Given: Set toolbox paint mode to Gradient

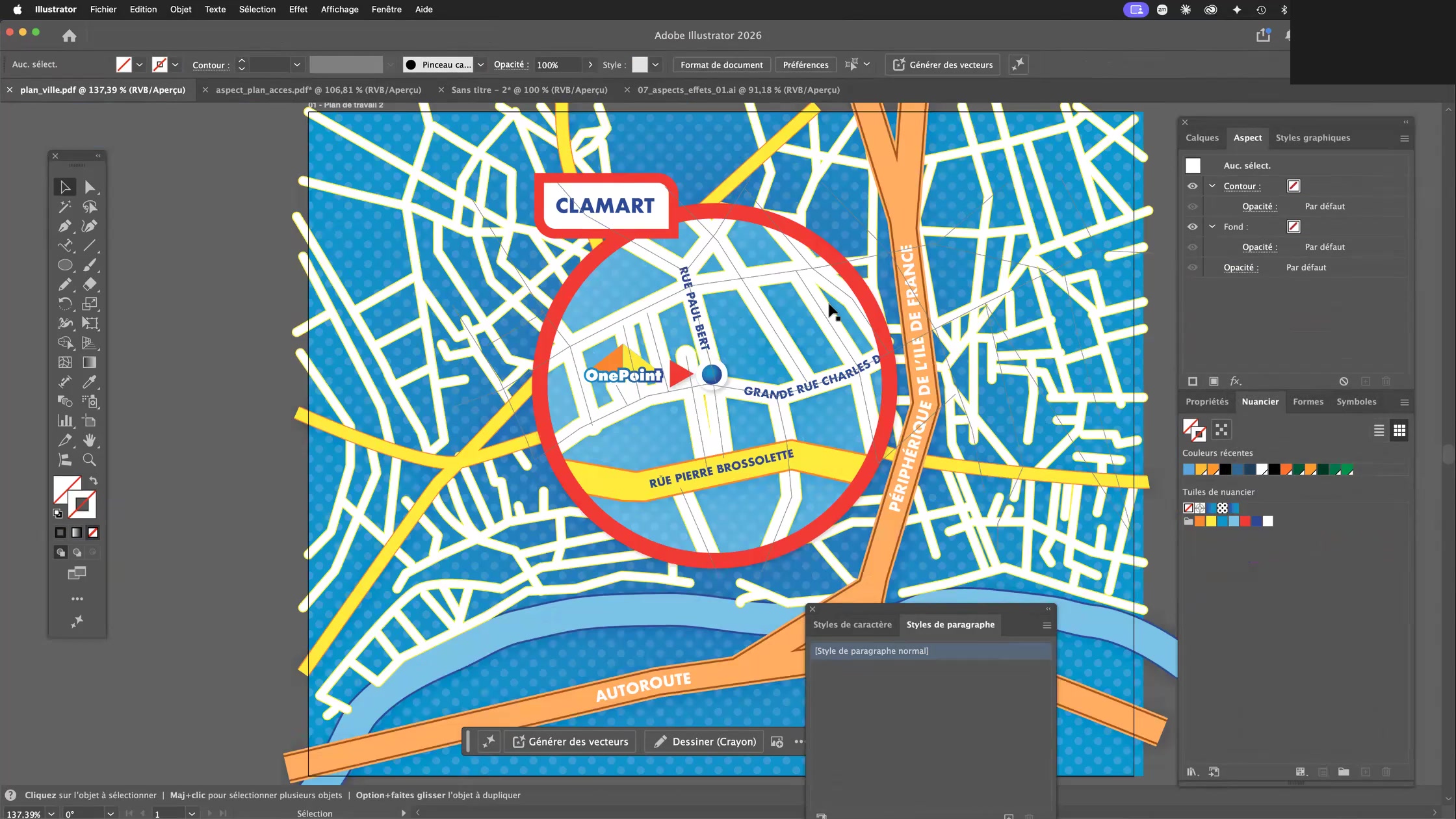Looking at the screenshot, I should coord(77,532).
